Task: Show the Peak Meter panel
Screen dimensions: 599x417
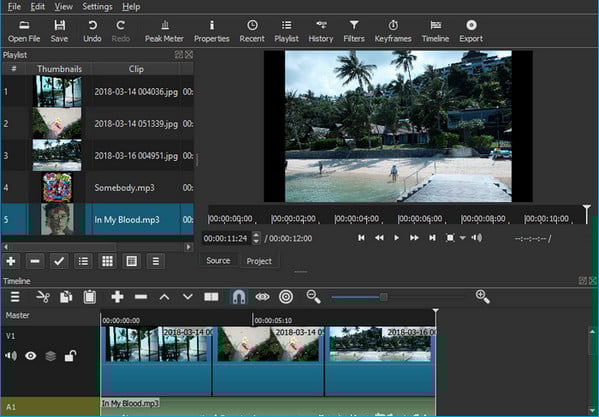Action: tap(164, 31)
